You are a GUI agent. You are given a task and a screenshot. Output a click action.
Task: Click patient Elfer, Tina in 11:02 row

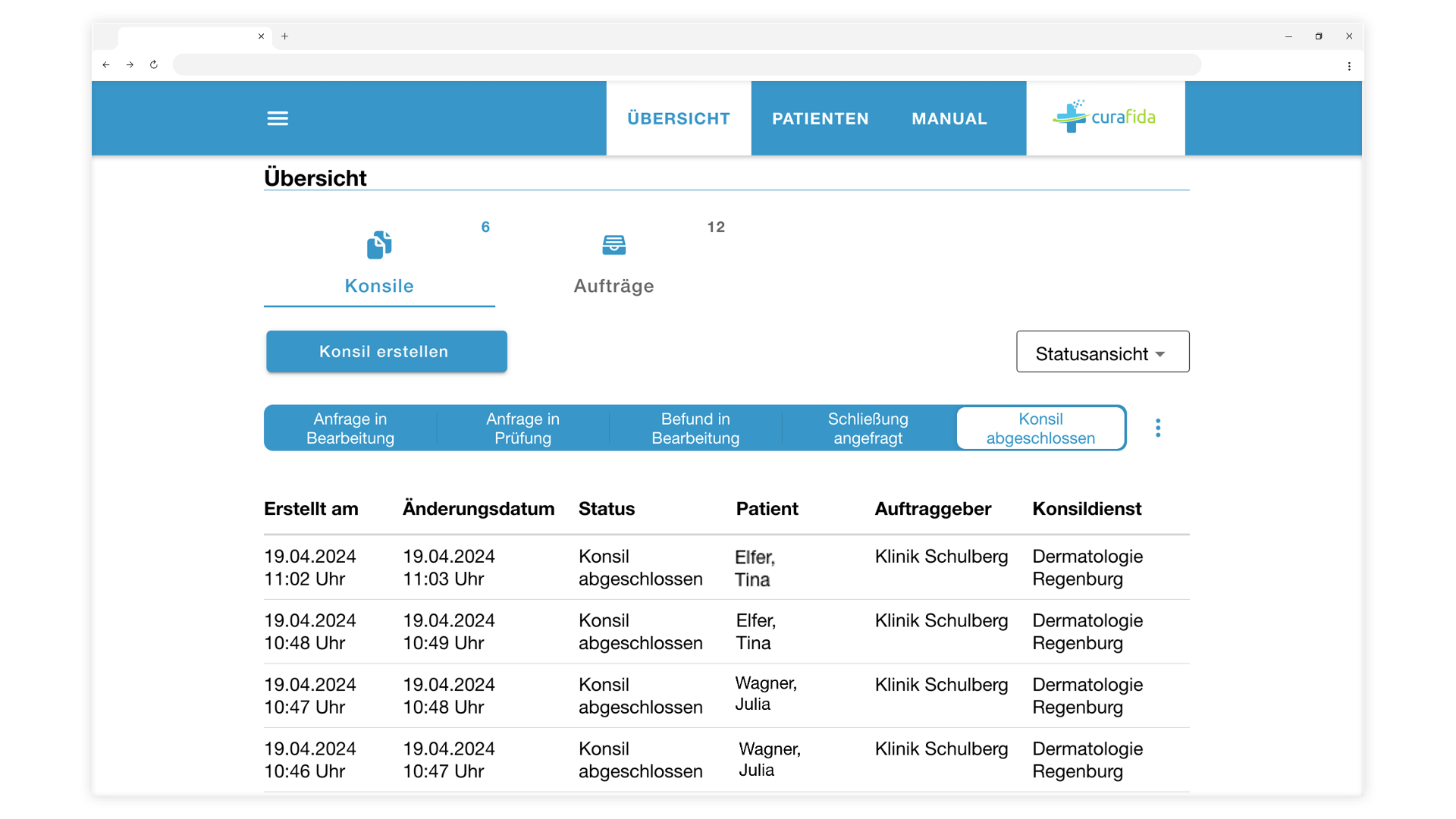tap(755, 568)
